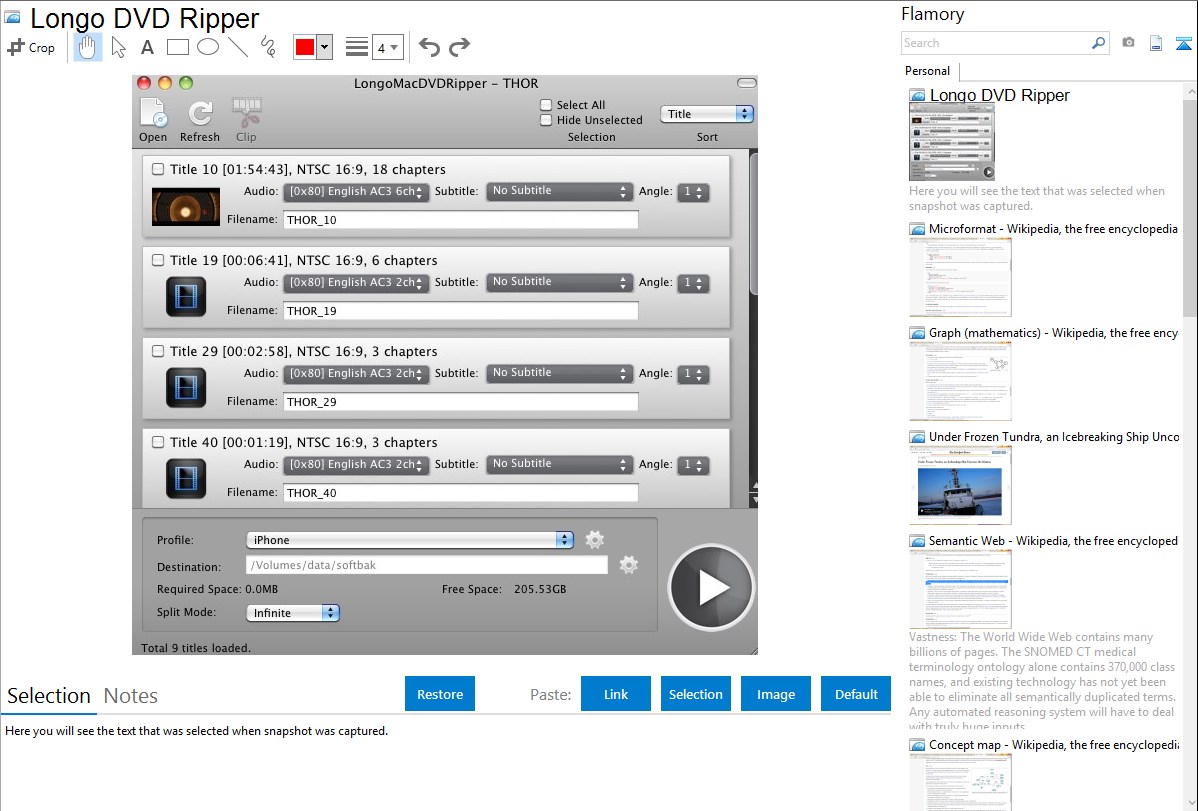Open the Microformat Wikipedia snapshot thumbnail
Image resolution: width=1198 pixels, height=811 pixels.
click(960, 277)
